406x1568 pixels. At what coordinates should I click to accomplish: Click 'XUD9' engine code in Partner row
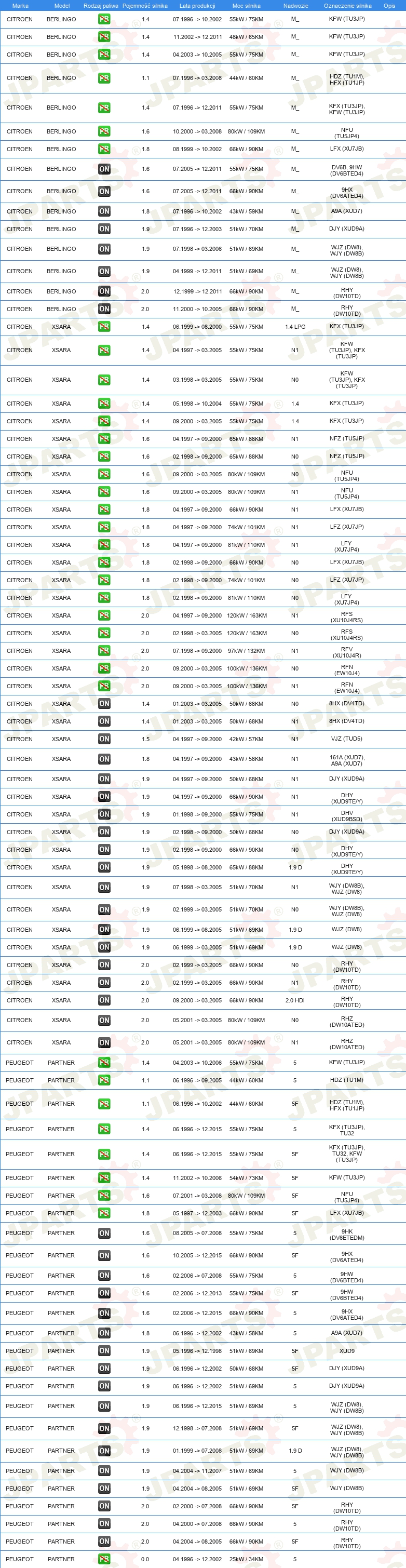click(x=347, y=1351)
